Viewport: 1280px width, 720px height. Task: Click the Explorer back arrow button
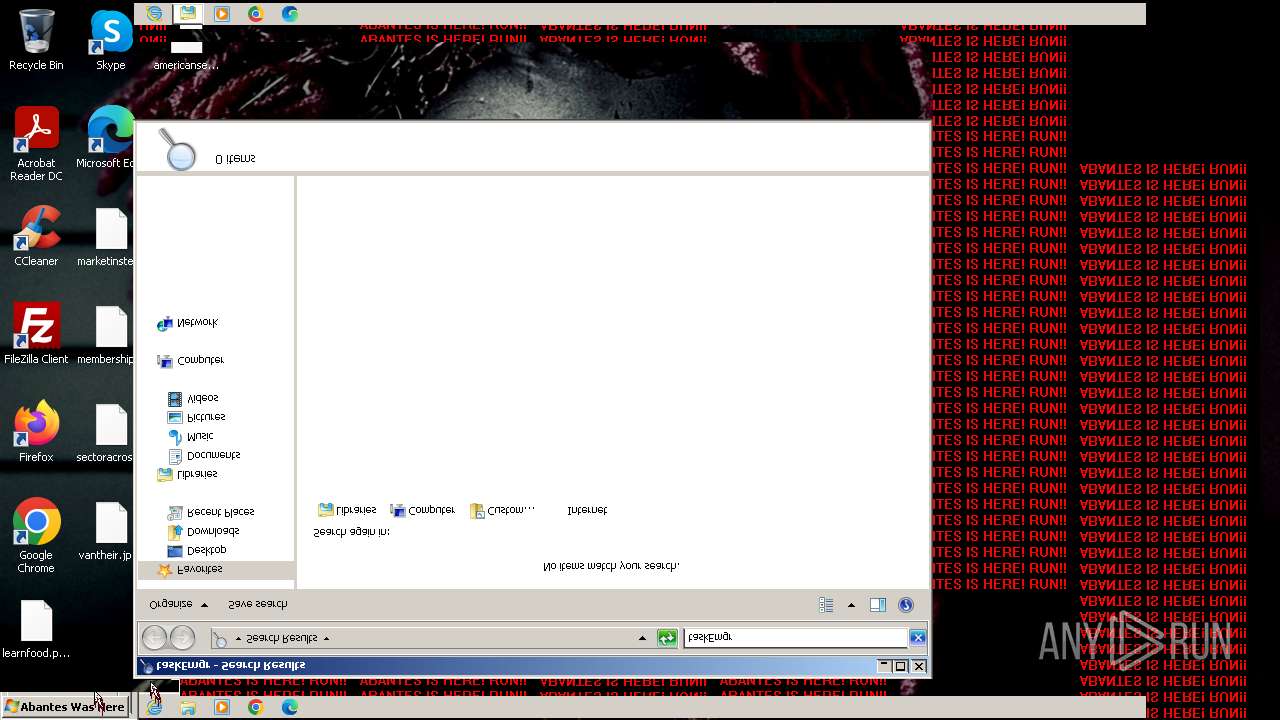pos(154,638)
